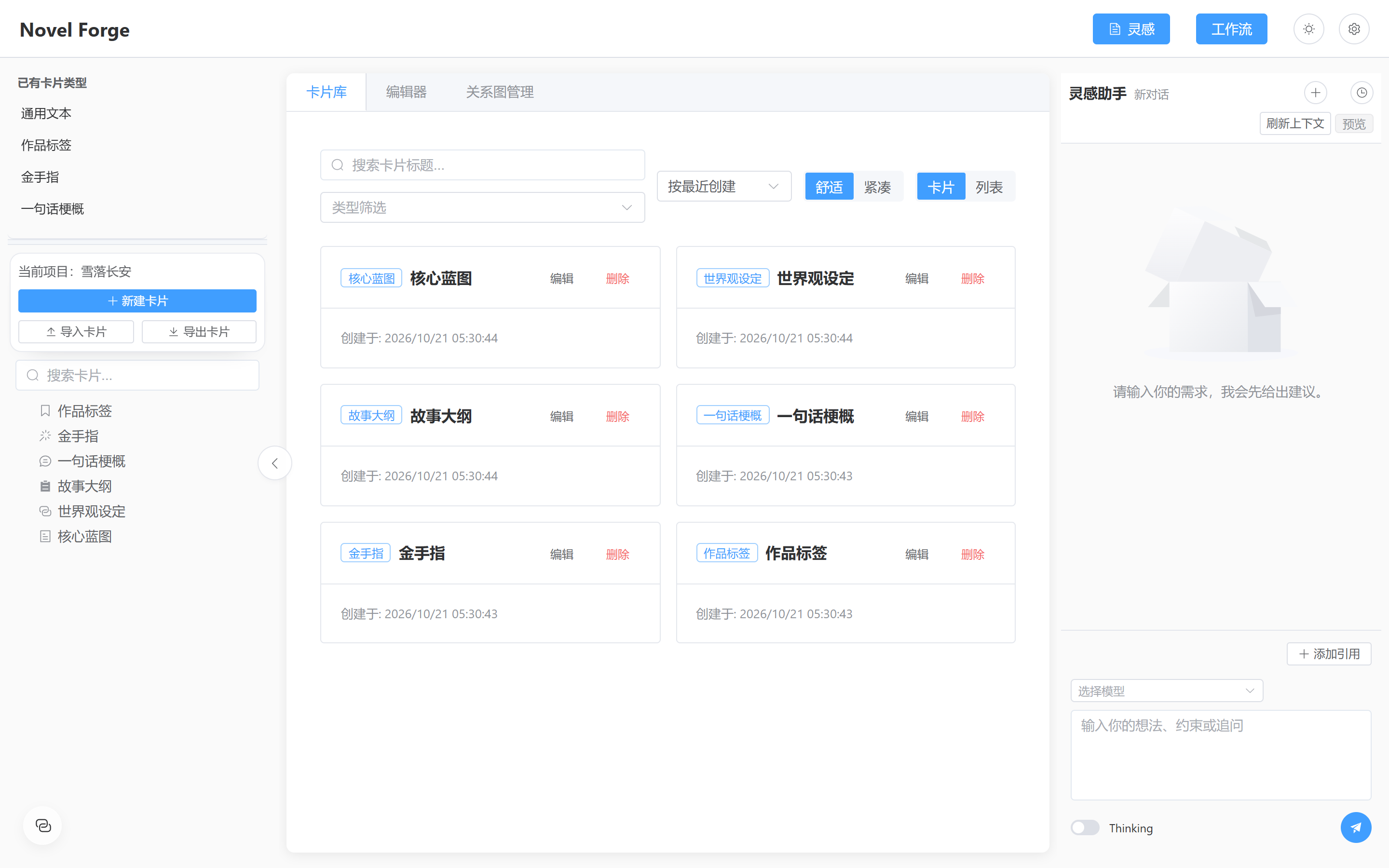Viewport: 1389px width, 868px height.
Task: Edit the 世界观设定 card
Action: (x=917, y=278)
